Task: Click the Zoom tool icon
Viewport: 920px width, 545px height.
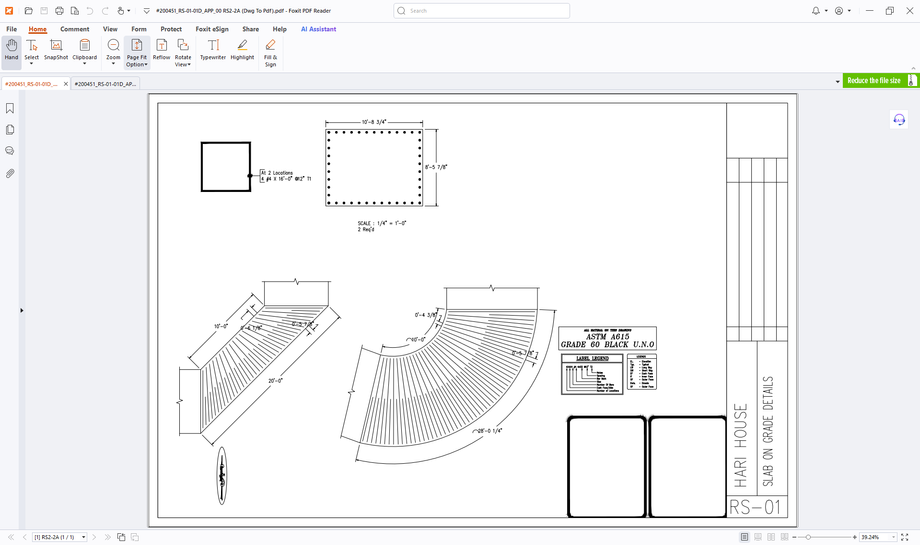Action: pos(113,46)
